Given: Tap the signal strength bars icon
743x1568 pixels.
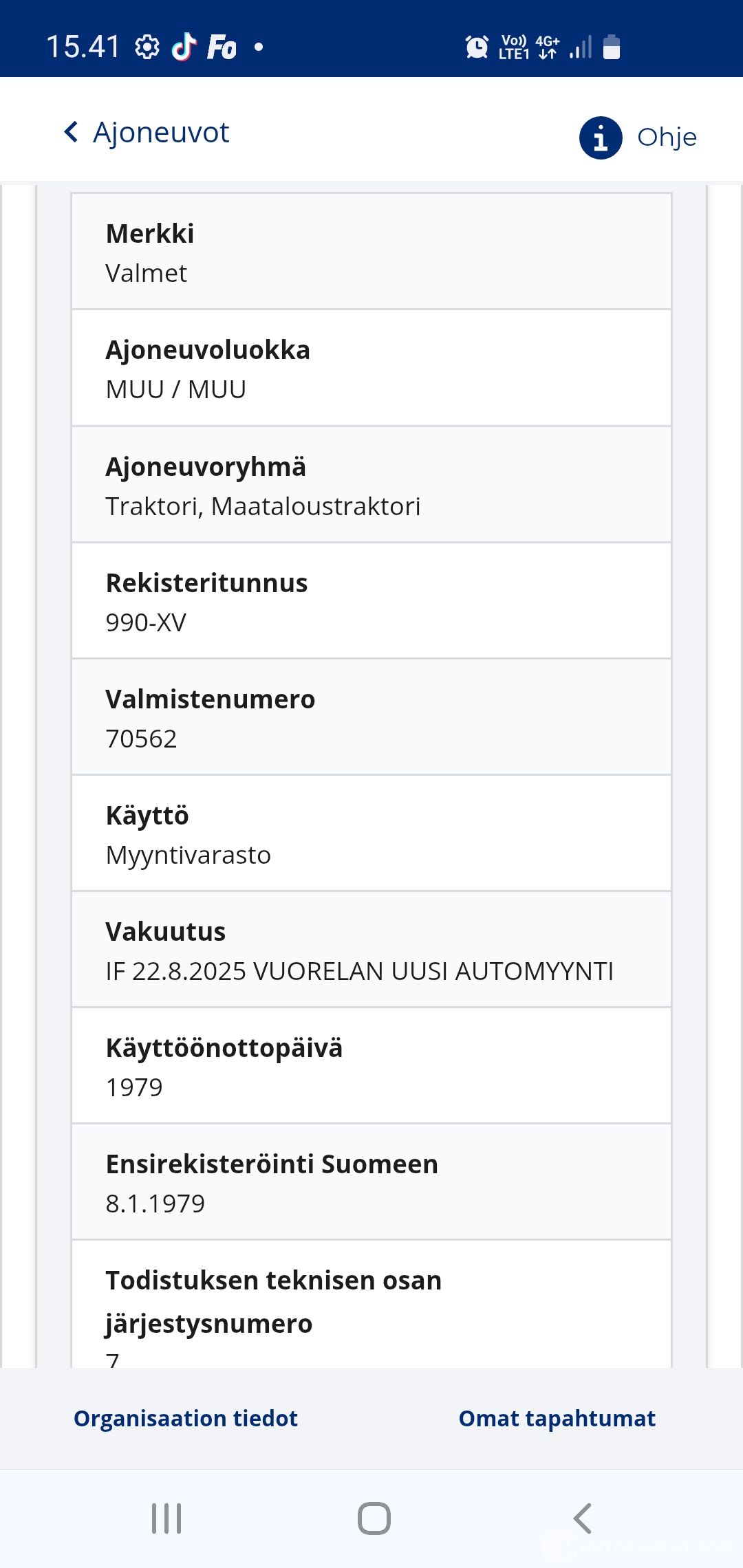Looking at the screenshot, I should click(581, 47).
